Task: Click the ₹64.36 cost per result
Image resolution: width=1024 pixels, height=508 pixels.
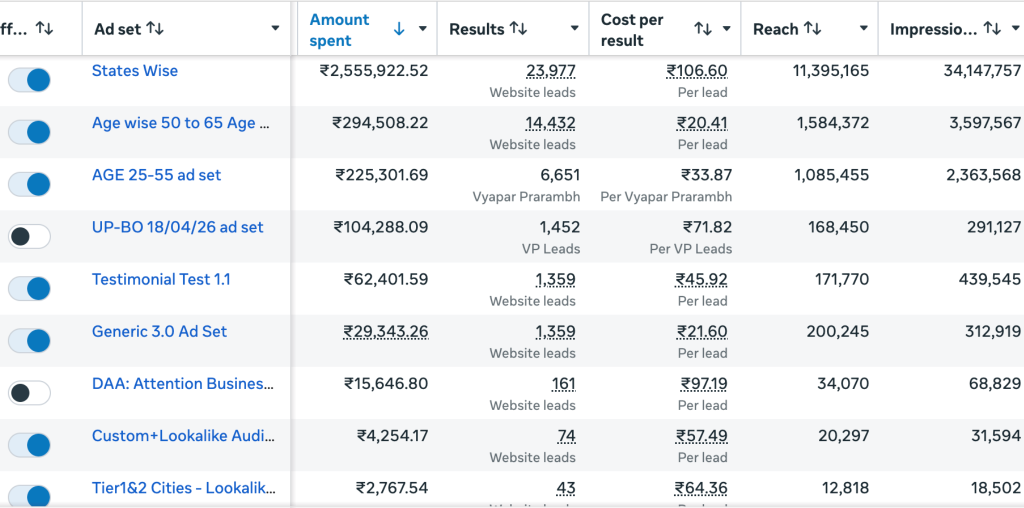Action: click(701, 488)
